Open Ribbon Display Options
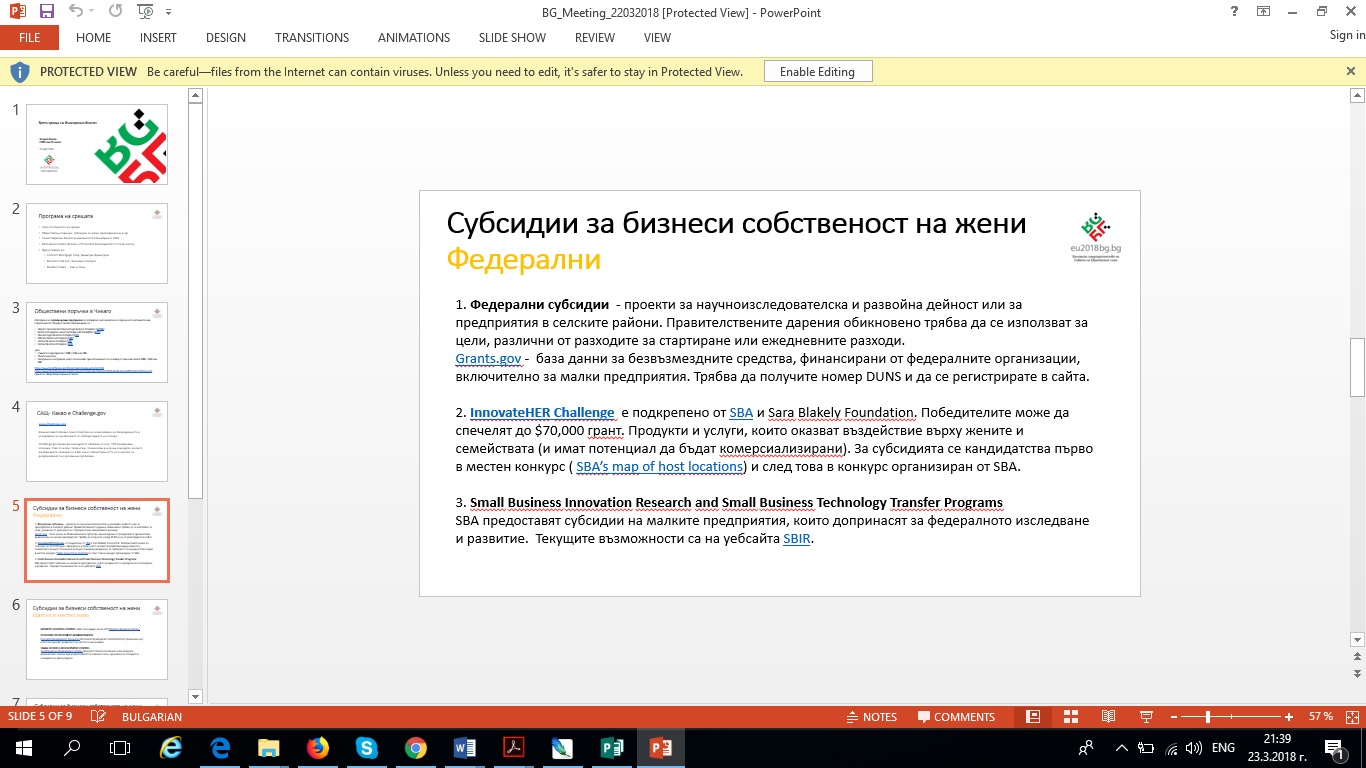Image resolution: width=1366 pixels, height=768 pixels. pos(1264,11)
